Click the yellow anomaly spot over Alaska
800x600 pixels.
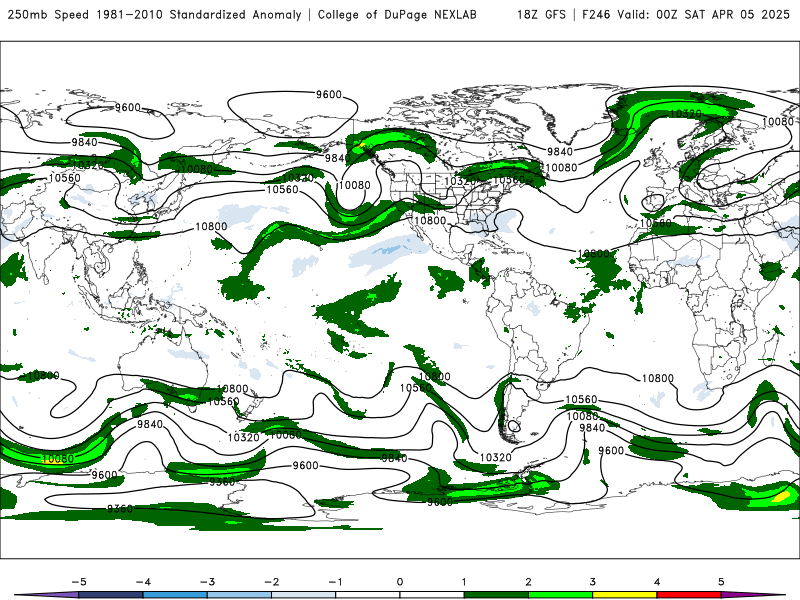point(362,145)
